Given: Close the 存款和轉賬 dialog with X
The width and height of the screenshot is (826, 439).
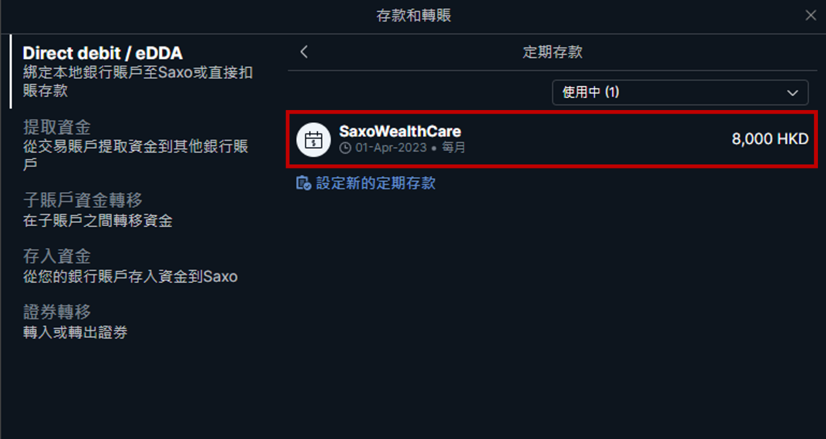Looking at the screenshot, I should click(x=811, y=16).
